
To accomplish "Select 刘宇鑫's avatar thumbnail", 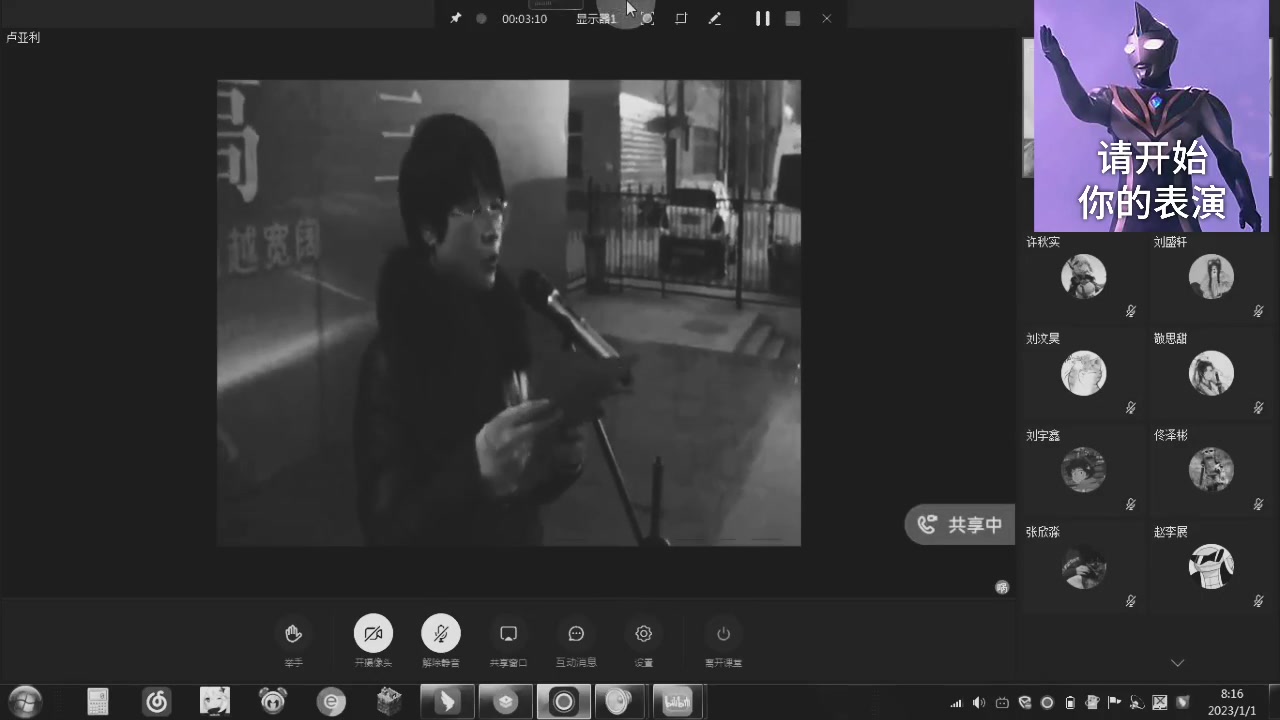I will tap(1083, 469).
